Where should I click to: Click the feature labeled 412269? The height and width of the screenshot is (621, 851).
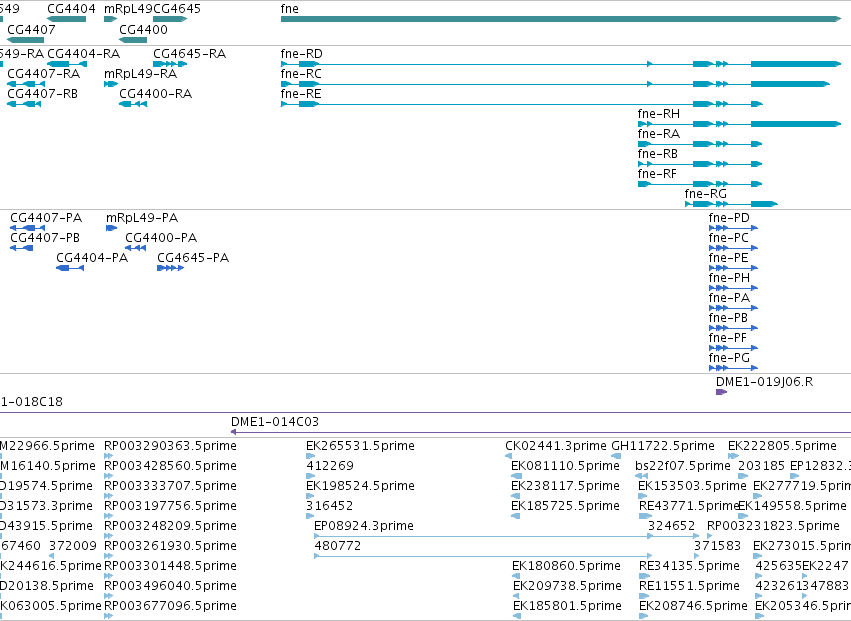[330, 466]
